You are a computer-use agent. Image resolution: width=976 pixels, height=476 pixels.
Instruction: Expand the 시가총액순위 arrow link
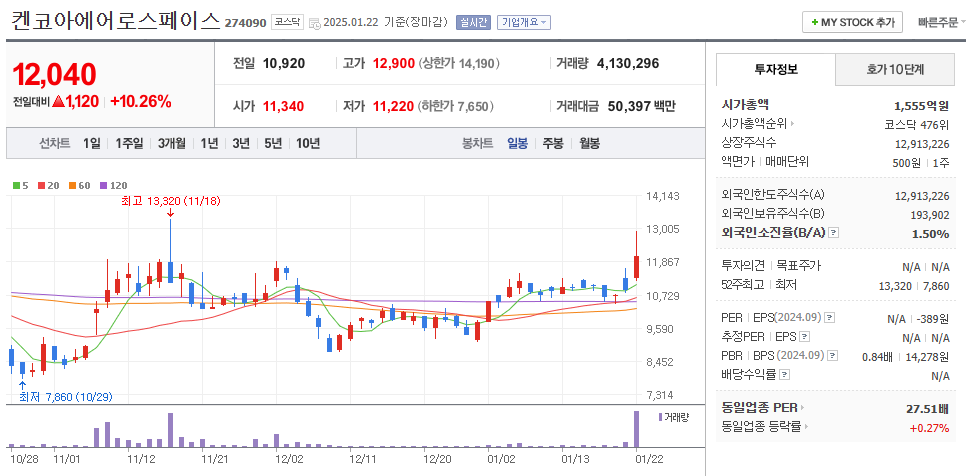(794, 124)
